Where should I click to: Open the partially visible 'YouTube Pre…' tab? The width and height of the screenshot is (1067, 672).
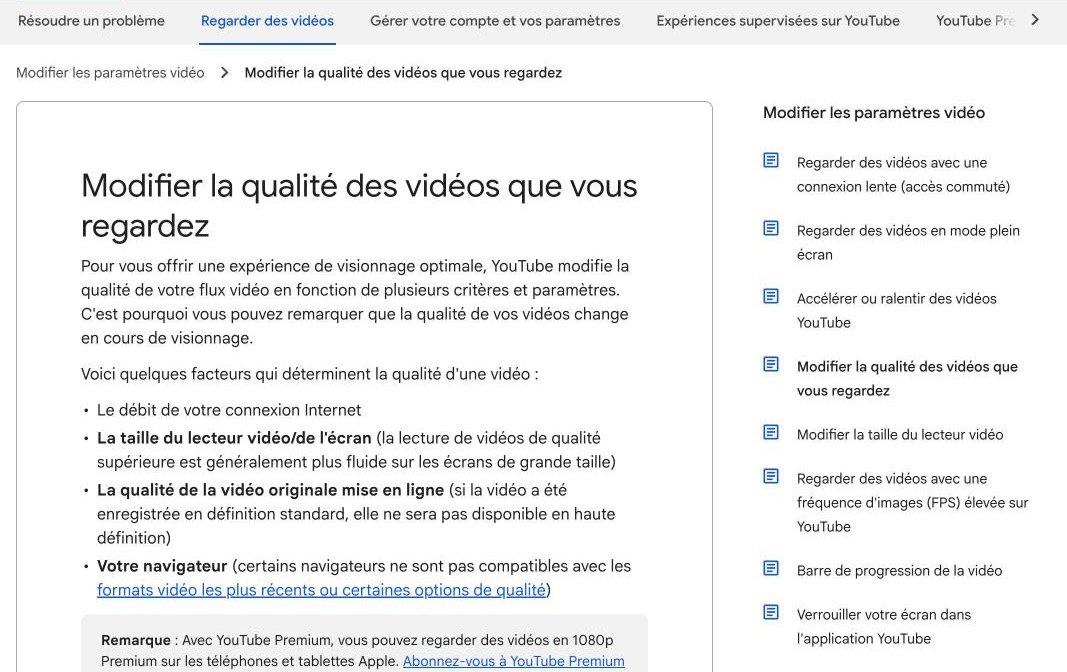tap(974, 21)
